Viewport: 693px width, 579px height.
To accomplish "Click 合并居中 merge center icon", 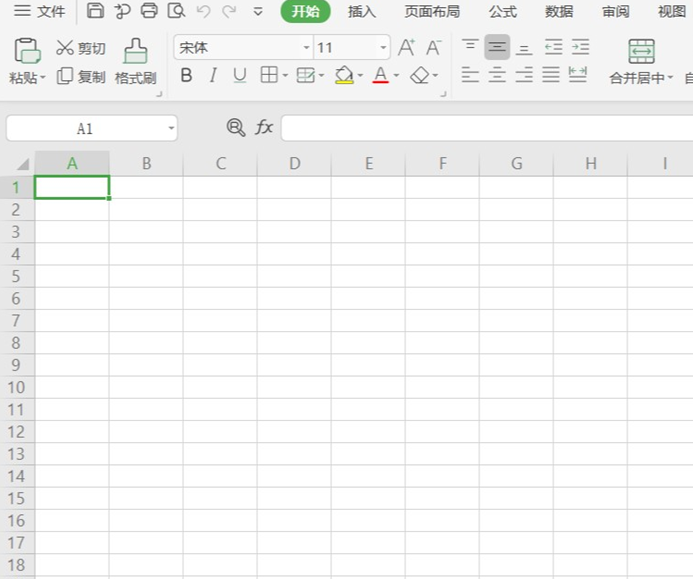I will pyautogui.click(x=641, y=51).
